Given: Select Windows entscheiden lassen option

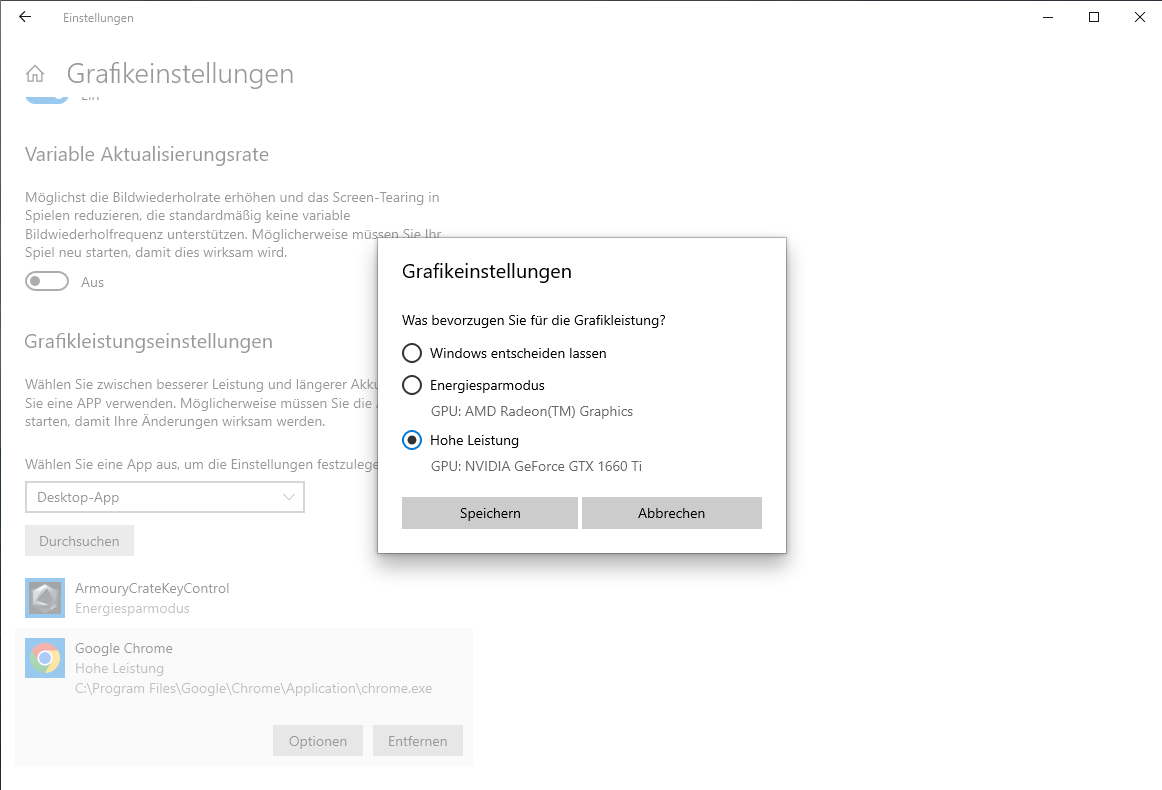Looking at the screenshot, I should pyautogui.click(x=412, y=353).
